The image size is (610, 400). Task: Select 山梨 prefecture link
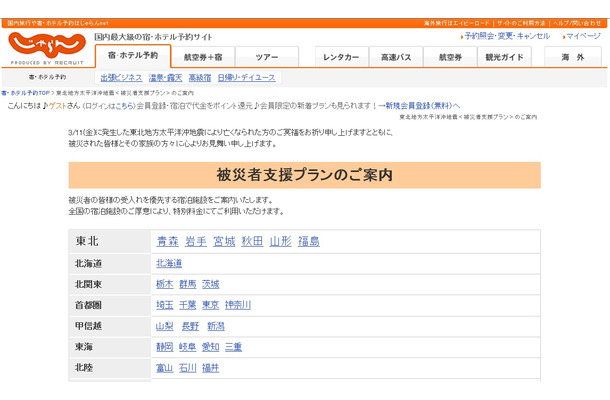coord(165,326)
